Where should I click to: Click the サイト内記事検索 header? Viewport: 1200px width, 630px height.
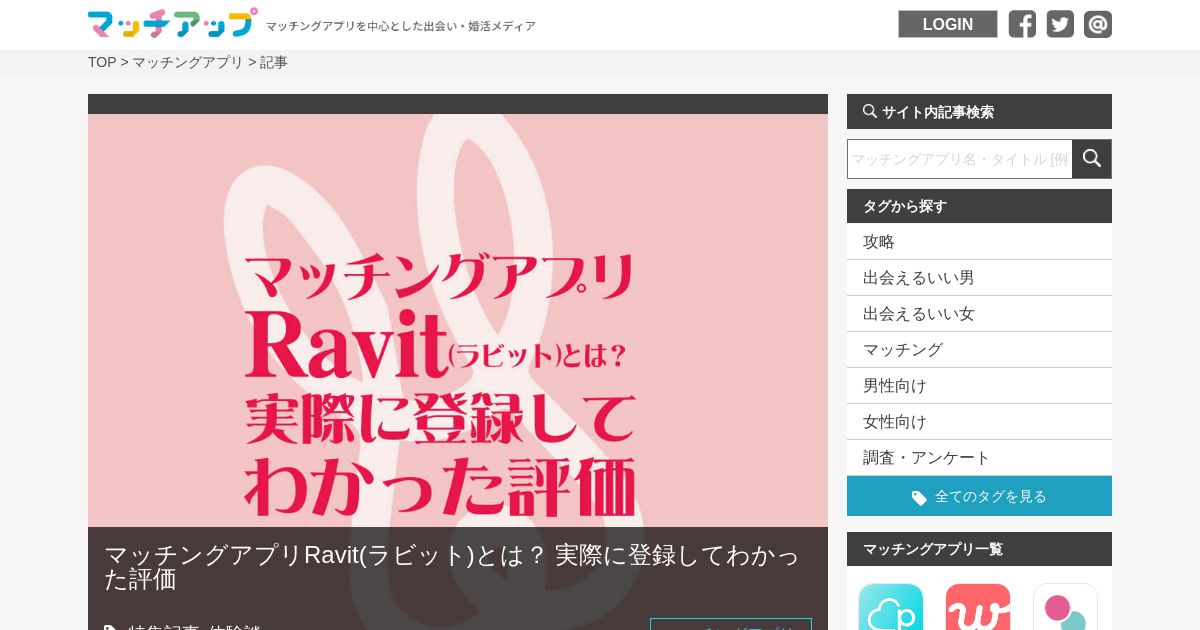click(979, 112)
